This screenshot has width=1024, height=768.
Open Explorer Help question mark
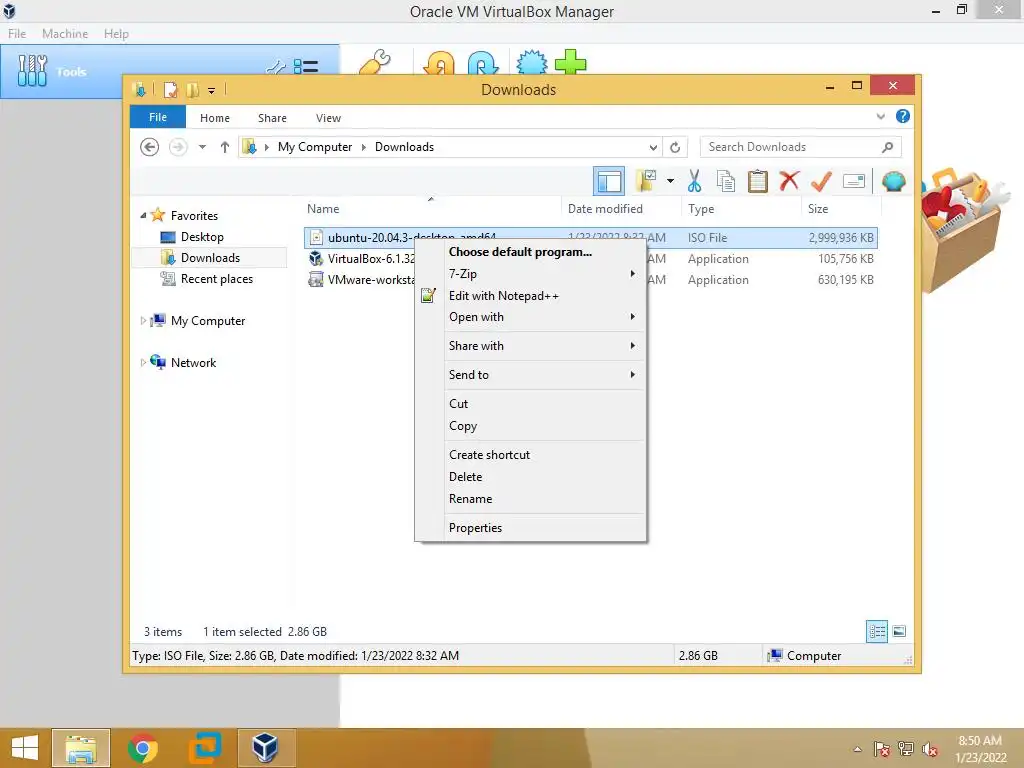[903, 116]
